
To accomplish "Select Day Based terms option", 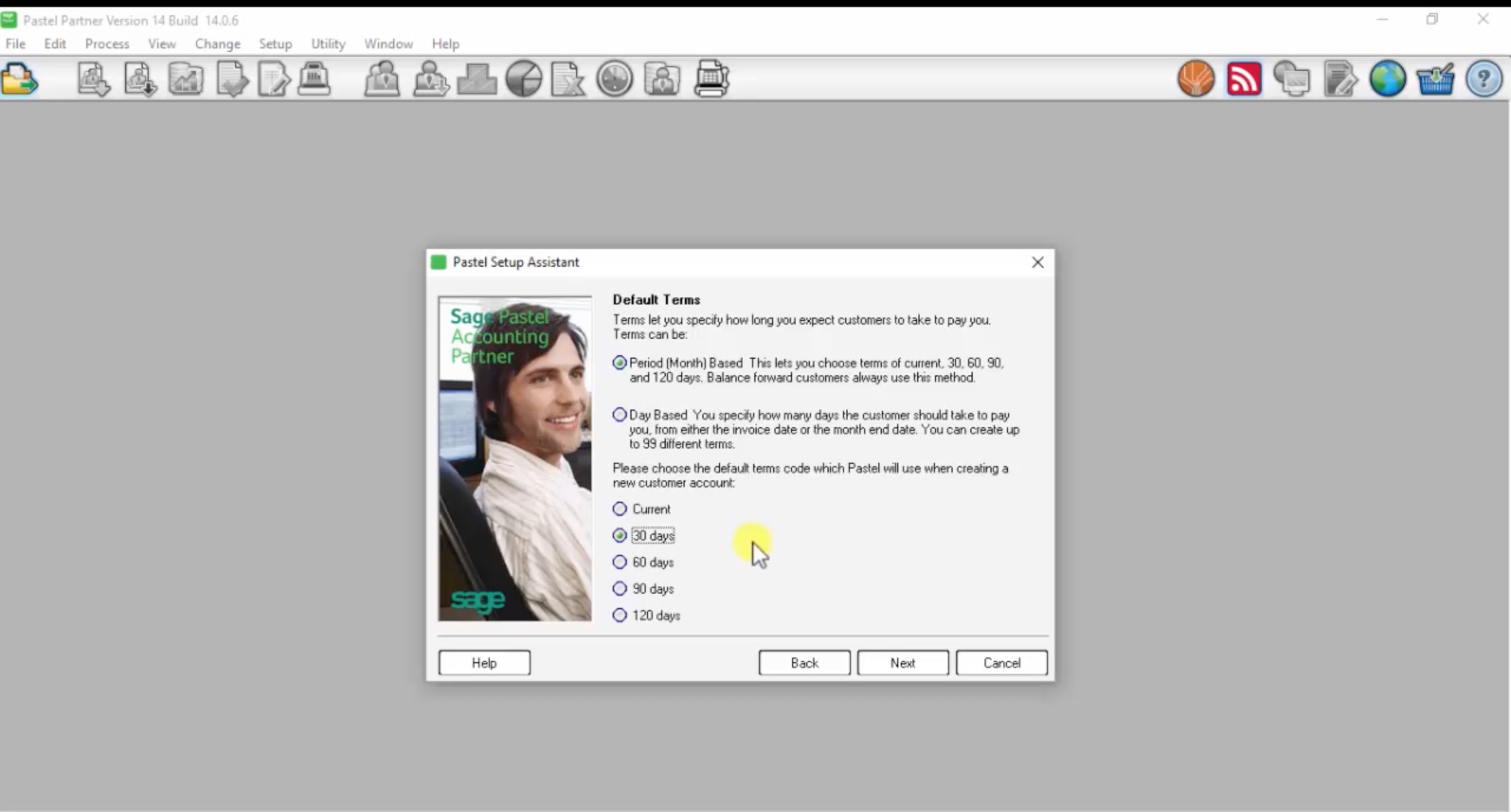I will point(619,415).
